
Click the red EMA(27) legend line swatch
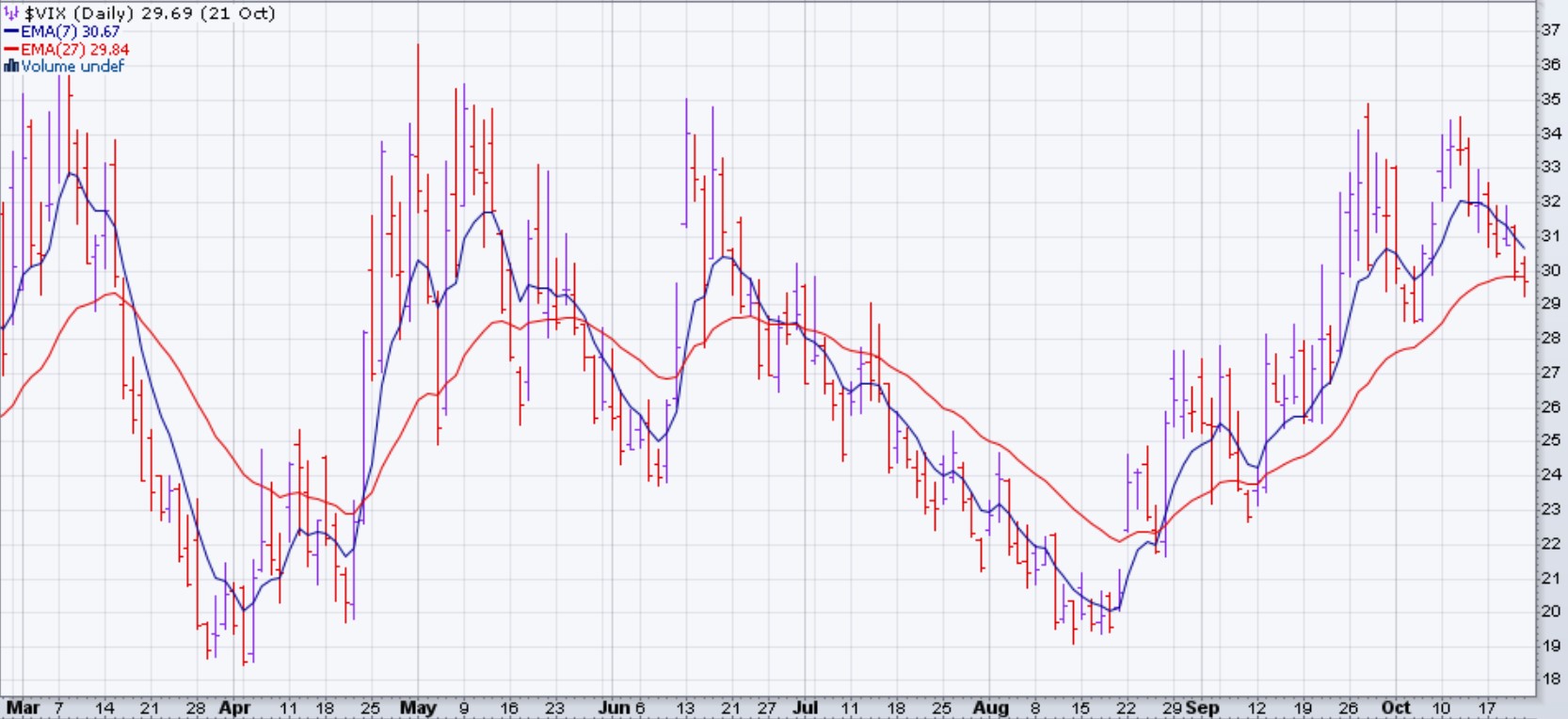coord(11,49)
